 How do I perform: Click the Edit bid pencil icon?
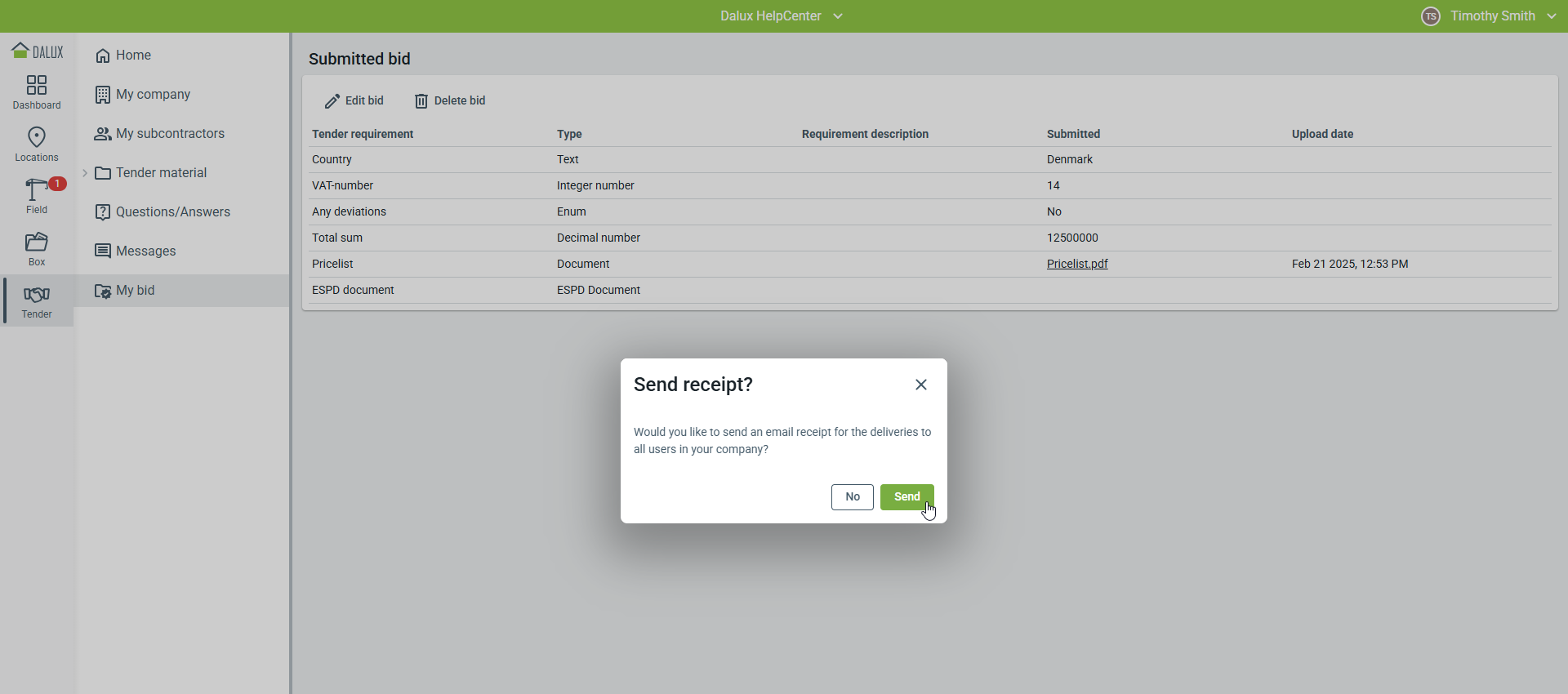click(x=332, y=101)
